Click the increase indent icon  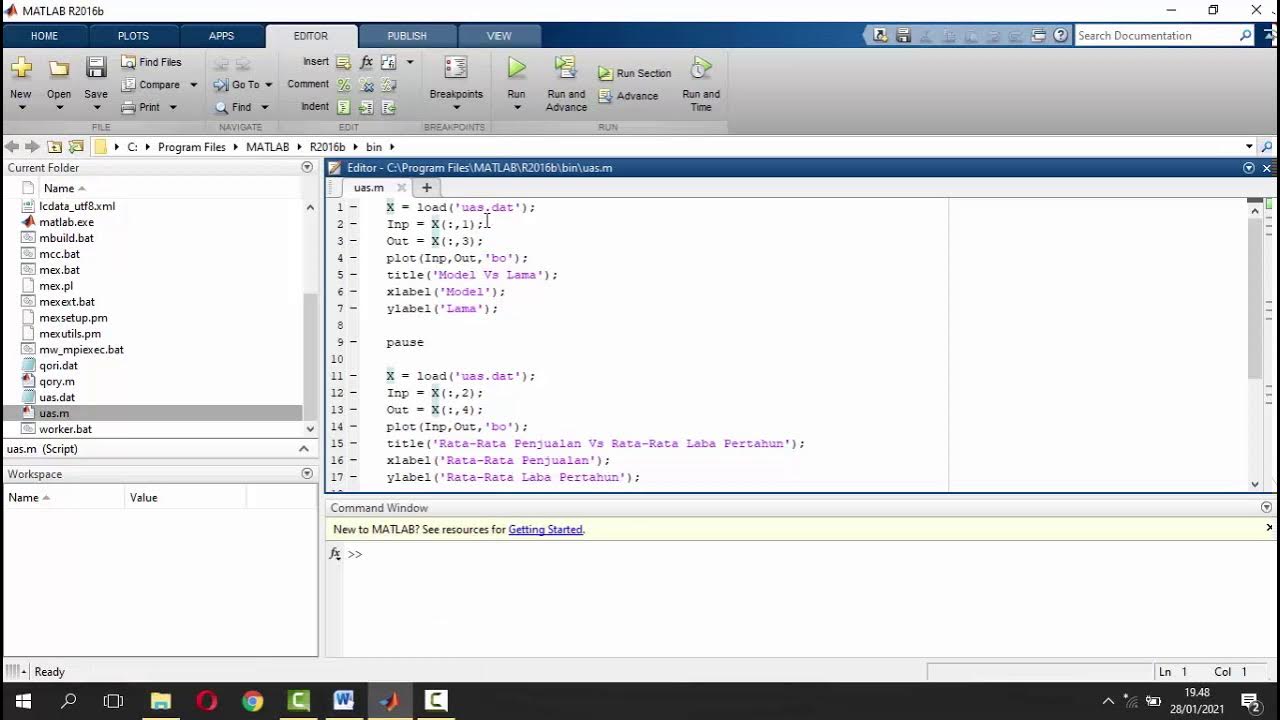pyautogui.click(x=366, y=107)
